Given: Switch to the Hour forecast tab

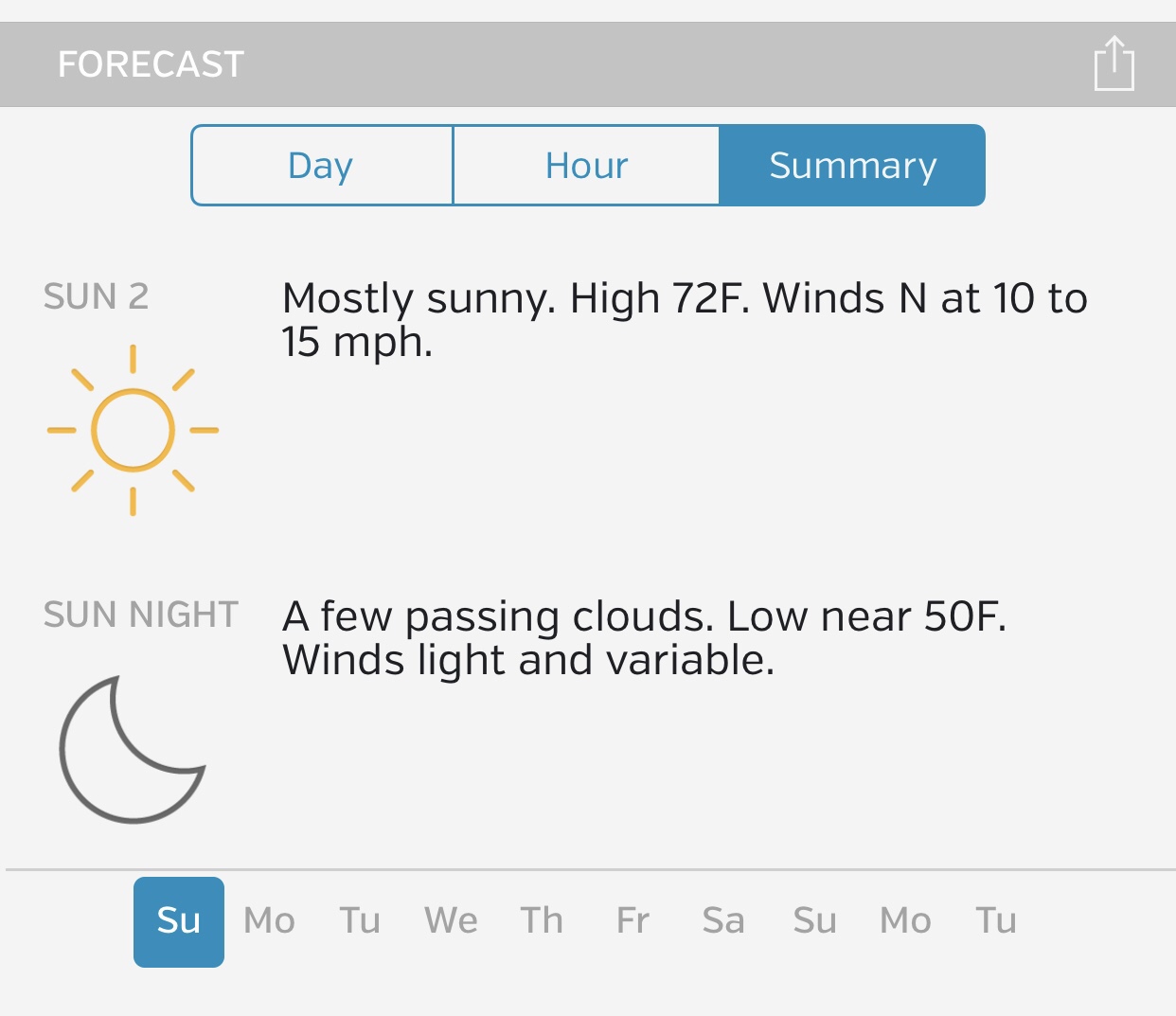Looking at the screenshot, I should [x=586, y=166].
